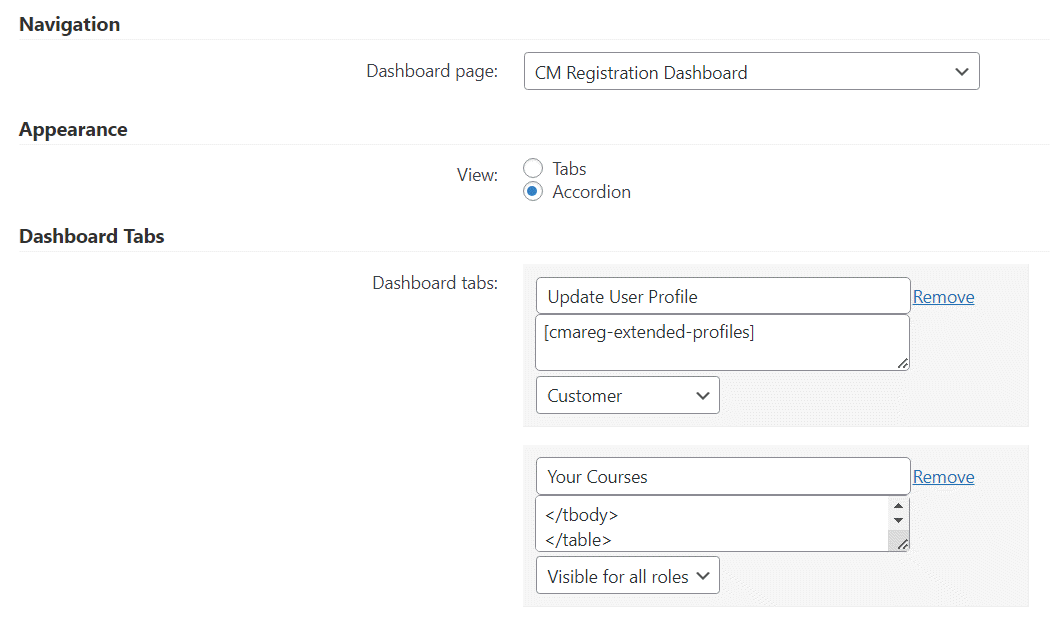
Task: Expand the Visible for all roles dropdown
Action: pyautogui.click(x=627, y=576)
